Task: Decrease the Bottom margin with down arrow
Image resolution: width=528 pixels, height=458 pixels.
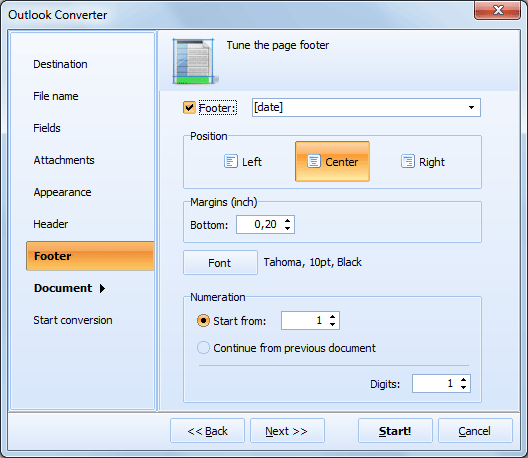Action: (287, 228)
